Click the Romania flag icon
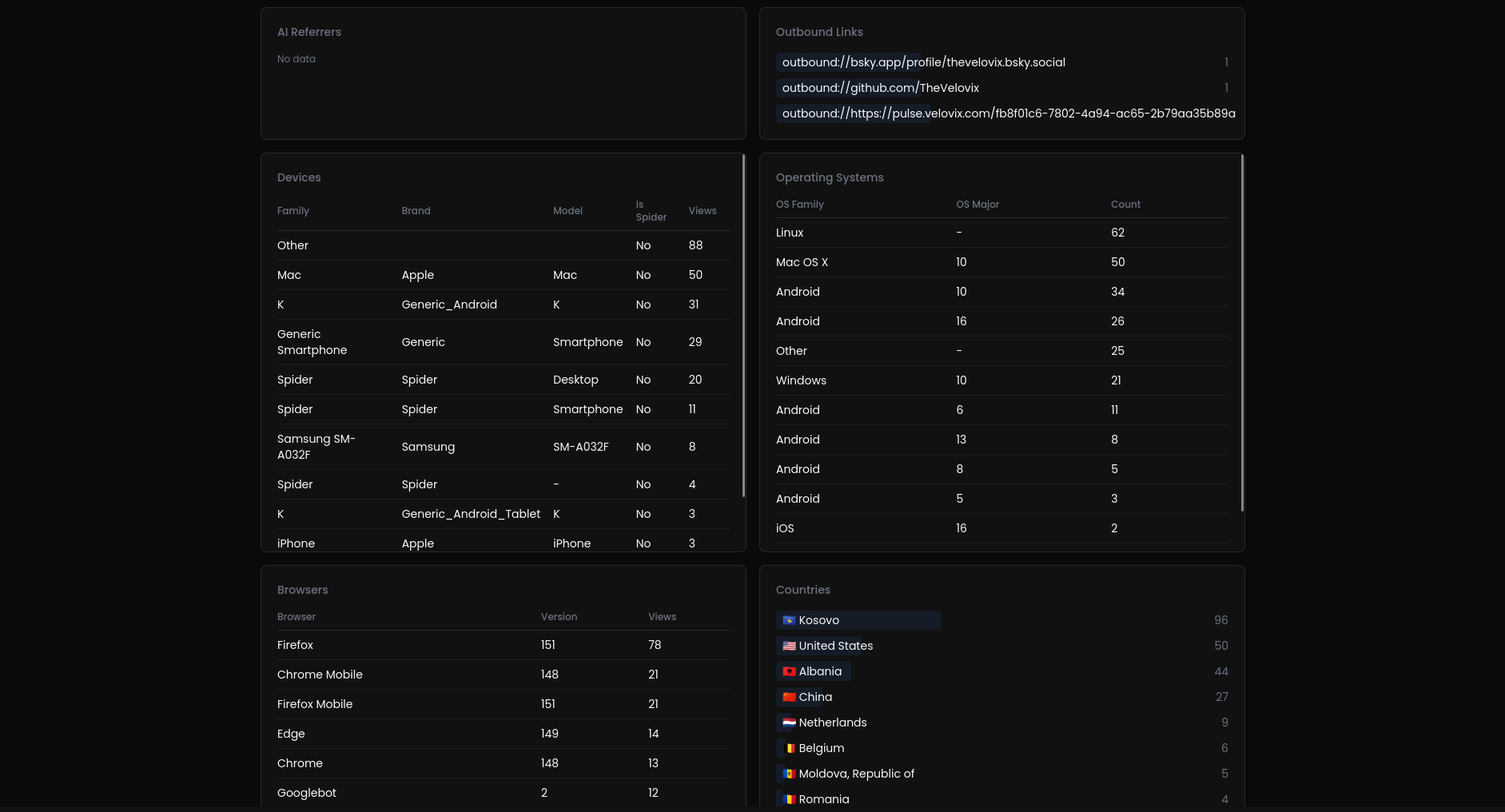This screenshot has height=812, width=1505. pyautogui.click(x=789, y=799)
